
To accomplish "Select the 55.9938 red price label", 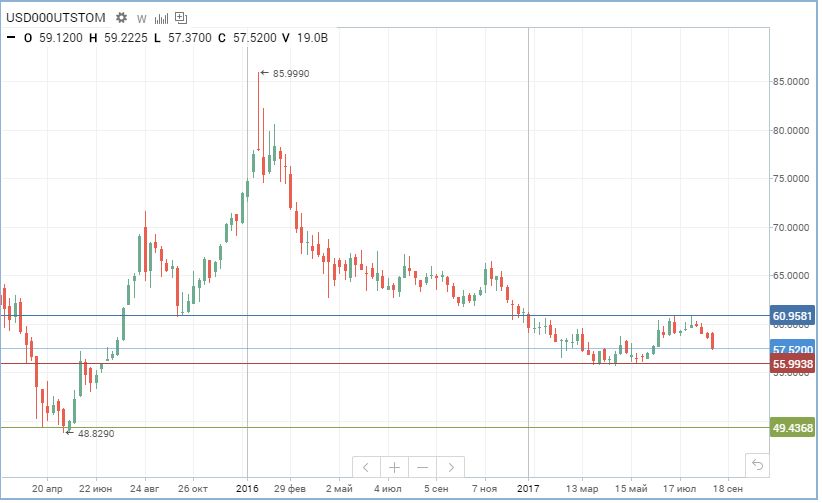I will coord(793,364).
